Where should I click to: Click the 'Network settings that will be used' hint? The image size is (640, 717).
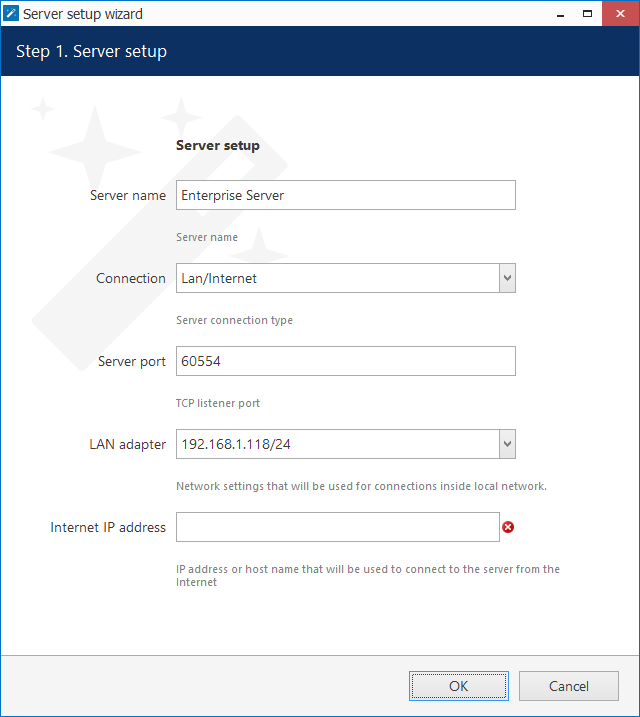coord(361,486)
